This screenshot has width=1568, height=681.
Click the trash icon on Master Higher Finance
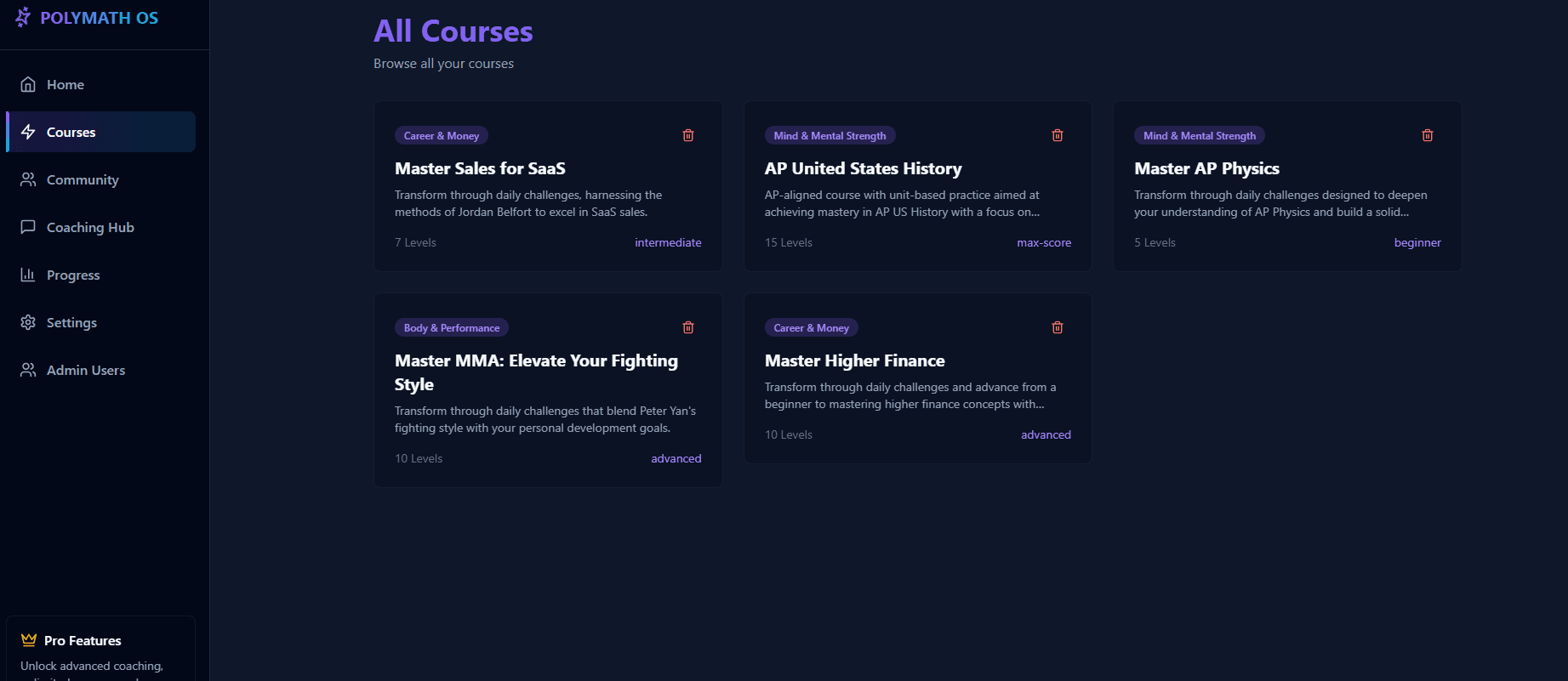1057,327
